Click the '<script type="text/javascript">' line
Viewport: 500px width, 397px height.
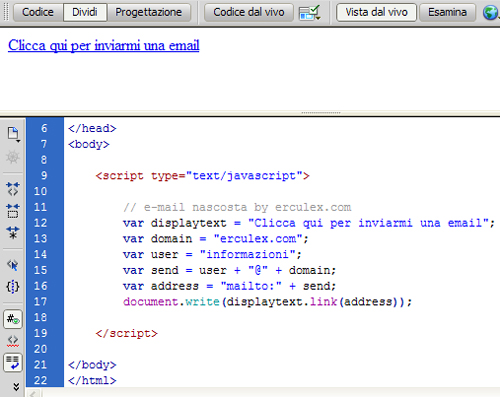click(x=202, y=176)
